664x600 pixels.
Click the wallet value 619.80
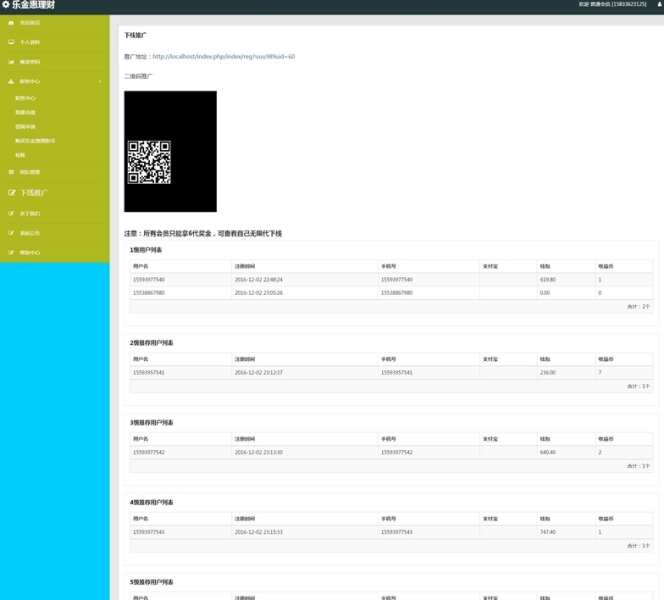click(548, 279)
